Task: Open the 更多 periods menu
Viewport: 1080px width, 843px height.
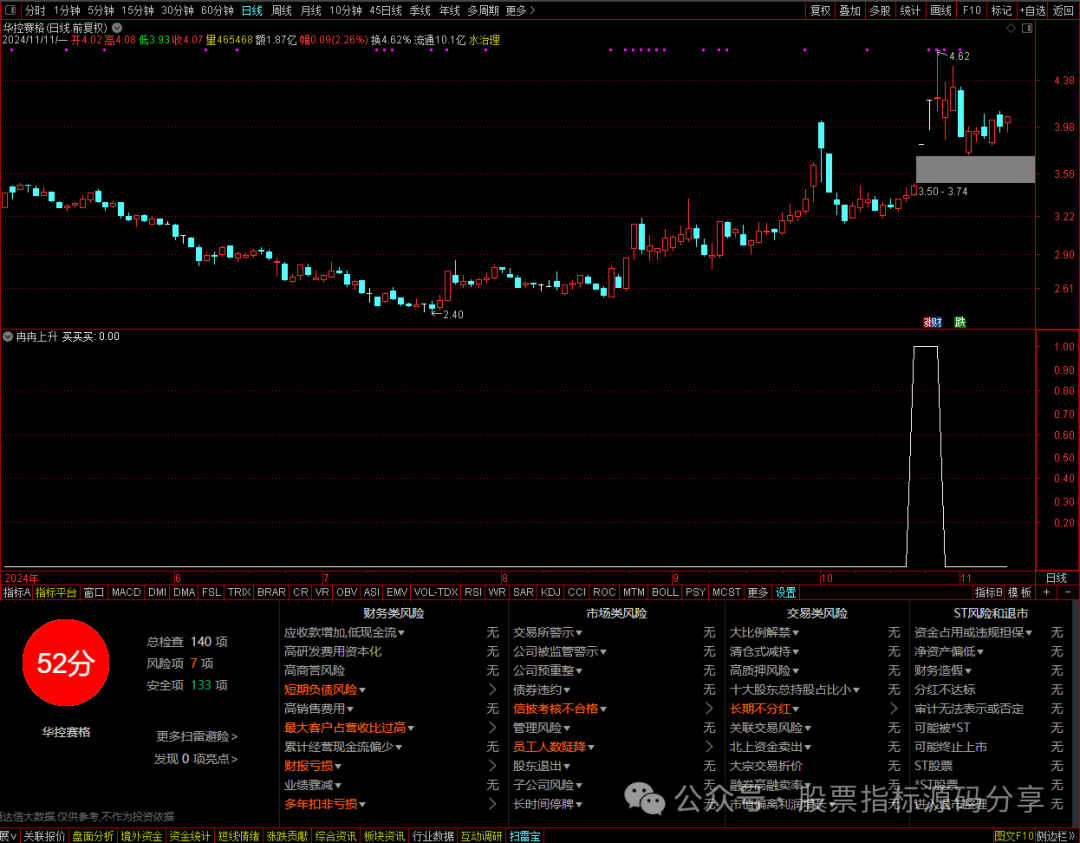Action: coord(519,10)
